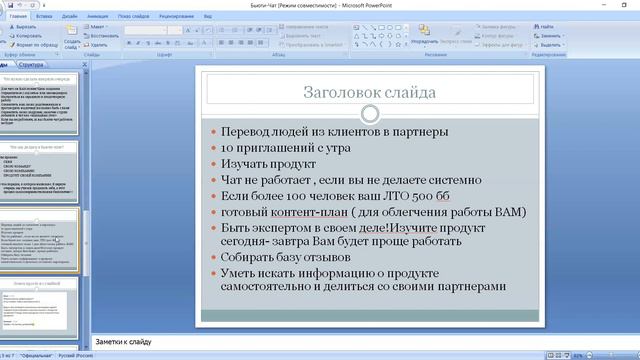Switch to normal view in status bar
640x360 pixels.
(550, 356)
